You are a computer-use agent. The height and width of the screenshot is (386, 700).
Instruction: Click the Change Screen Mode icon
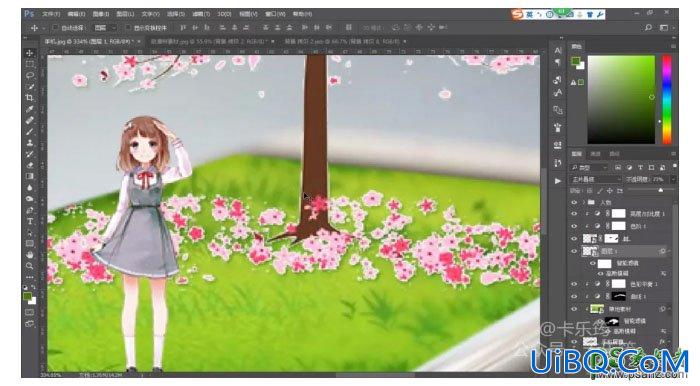click(30, 324)
